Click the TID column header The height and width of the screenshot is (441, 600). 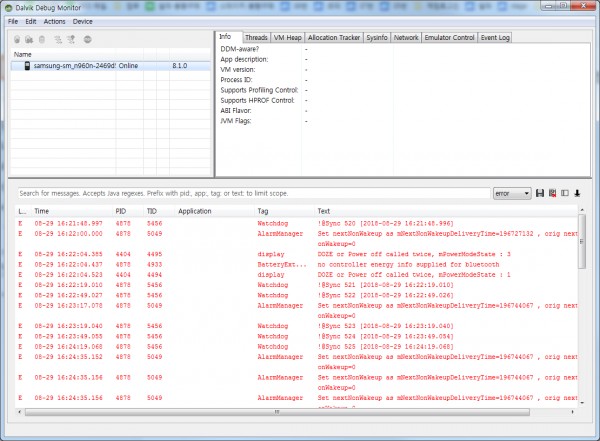click(x=152, y=211)
